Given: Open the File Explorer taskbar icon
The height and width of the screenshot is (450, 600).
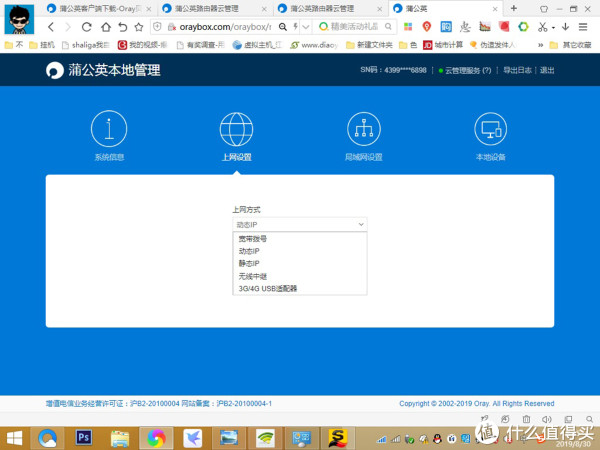Looking at the screenshot, I should pyautogui.click(x=120, y=438).
